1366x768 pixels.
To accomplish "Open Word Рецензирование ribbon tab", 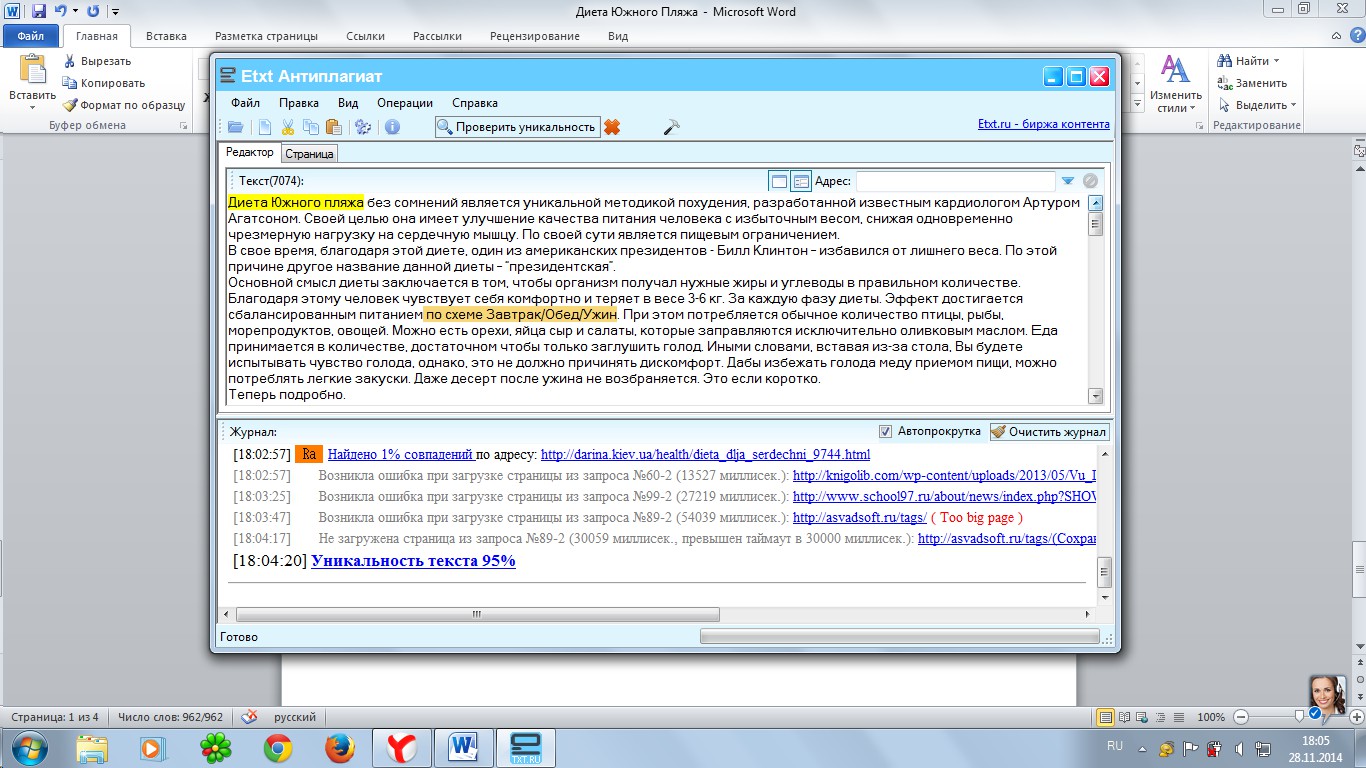I will [x=535, y=36].
